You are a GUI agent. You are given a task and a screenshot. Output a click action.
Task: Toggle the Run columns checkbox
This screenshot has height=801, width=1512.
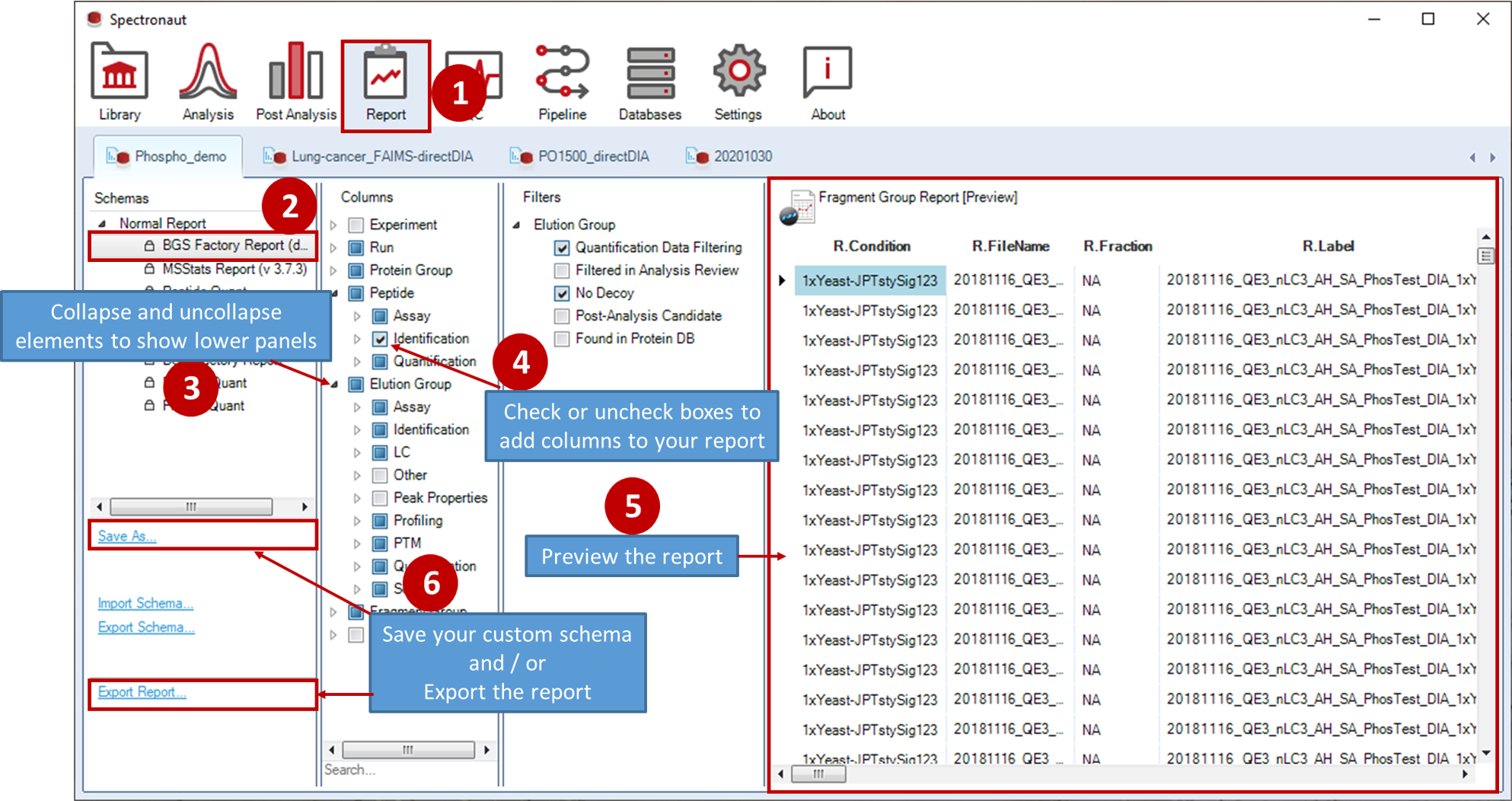[x=356, y=248]
